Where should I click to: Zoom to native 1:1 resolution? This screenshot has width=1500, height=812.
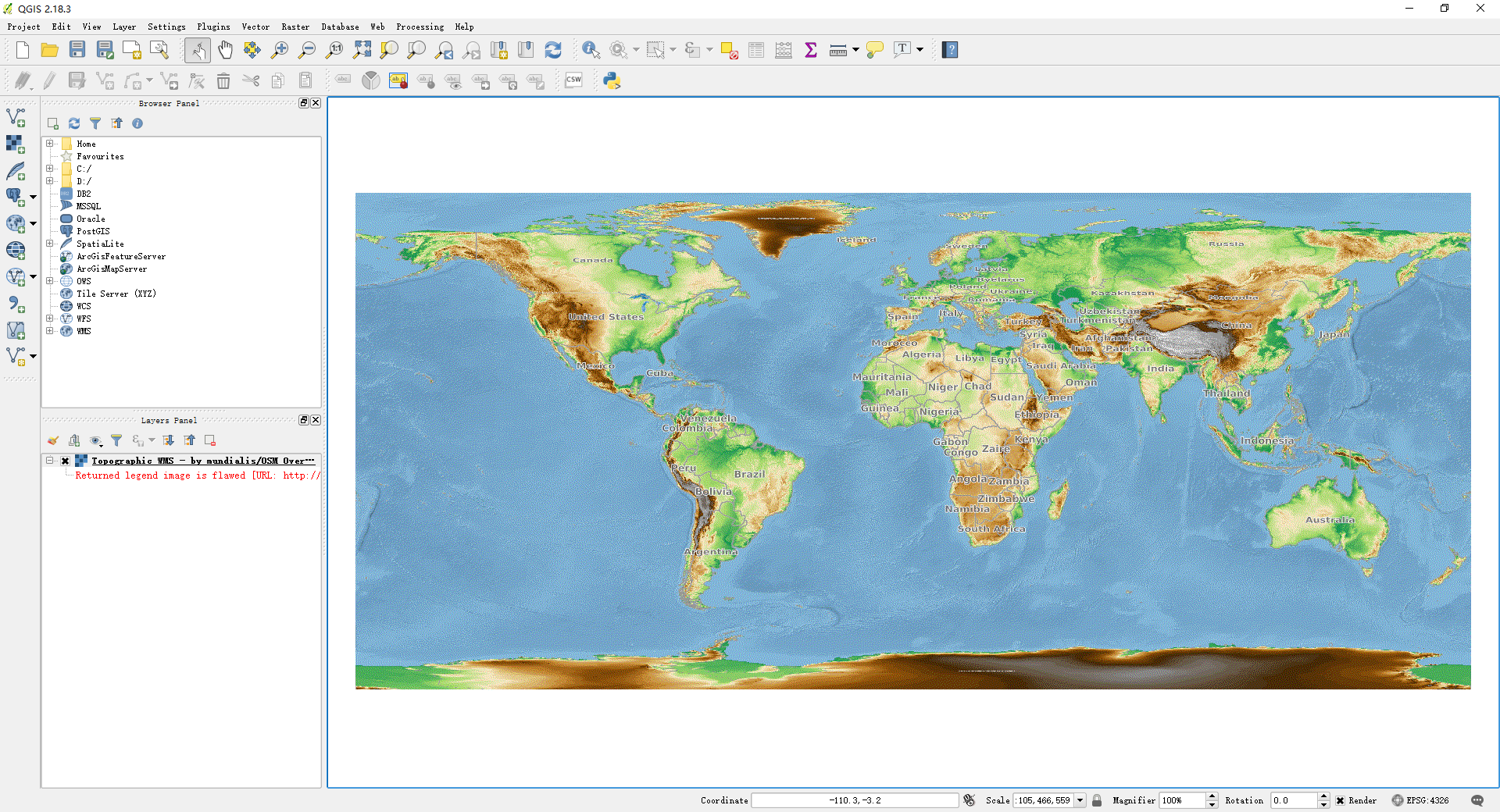pos(334,50)
